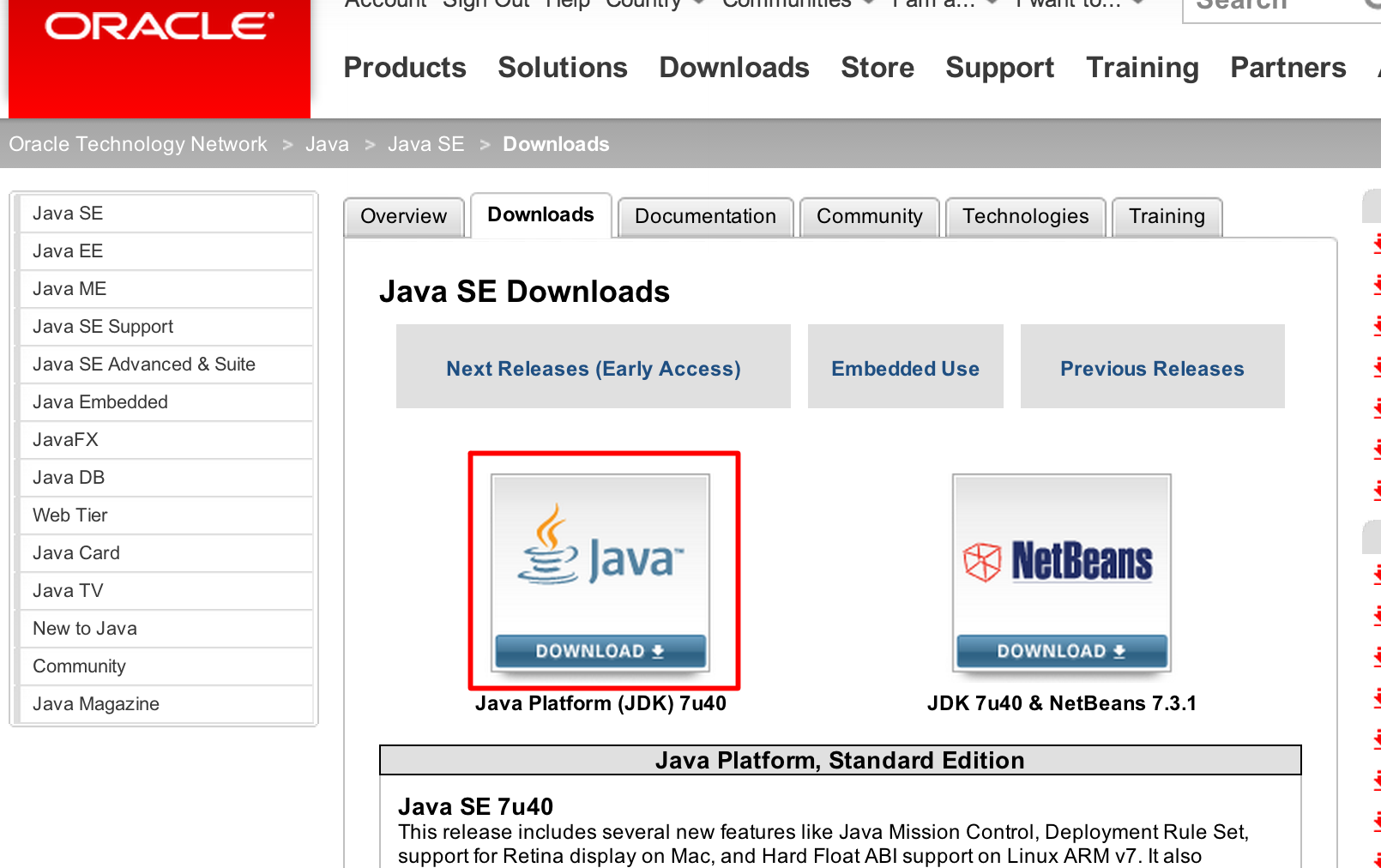The height and width of the screenshot is (868, 1381).
Task: Select Java ME in sidebar
Action: click(x=166, y=289)
